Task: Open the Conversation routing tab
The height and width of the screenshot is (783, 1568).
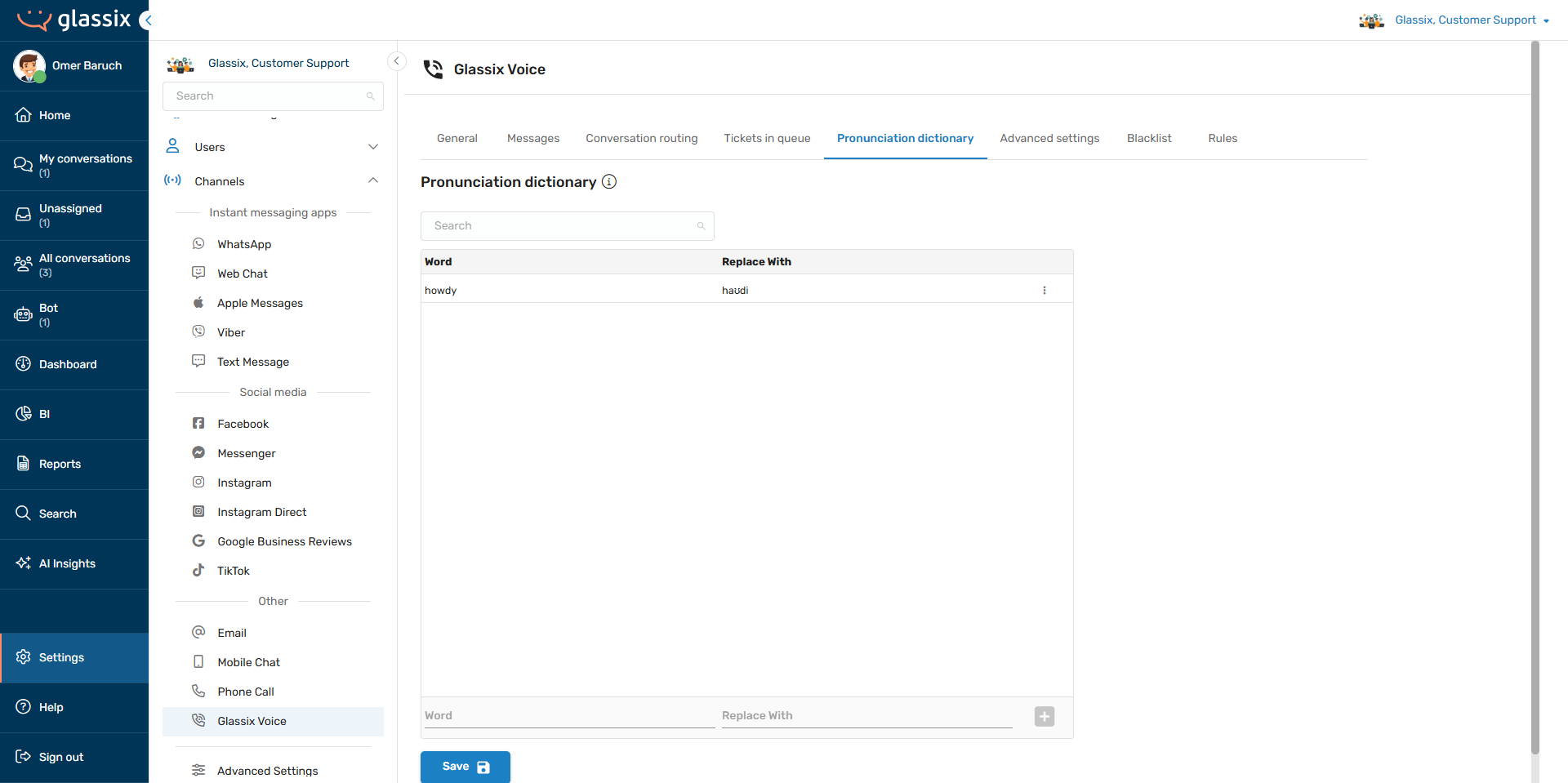Action: coord(642,139)
